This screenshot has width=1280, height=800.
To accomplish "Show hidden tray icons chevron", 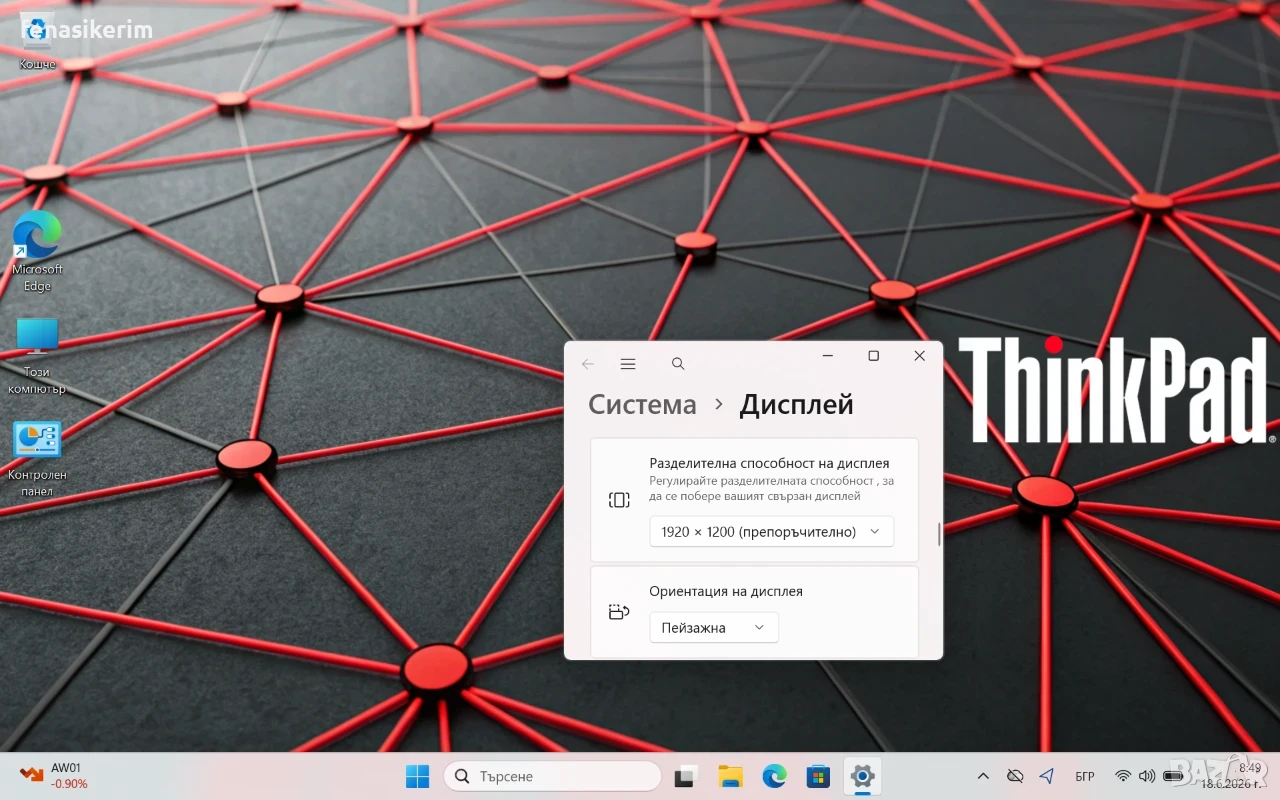I will [x=983, y=776].
